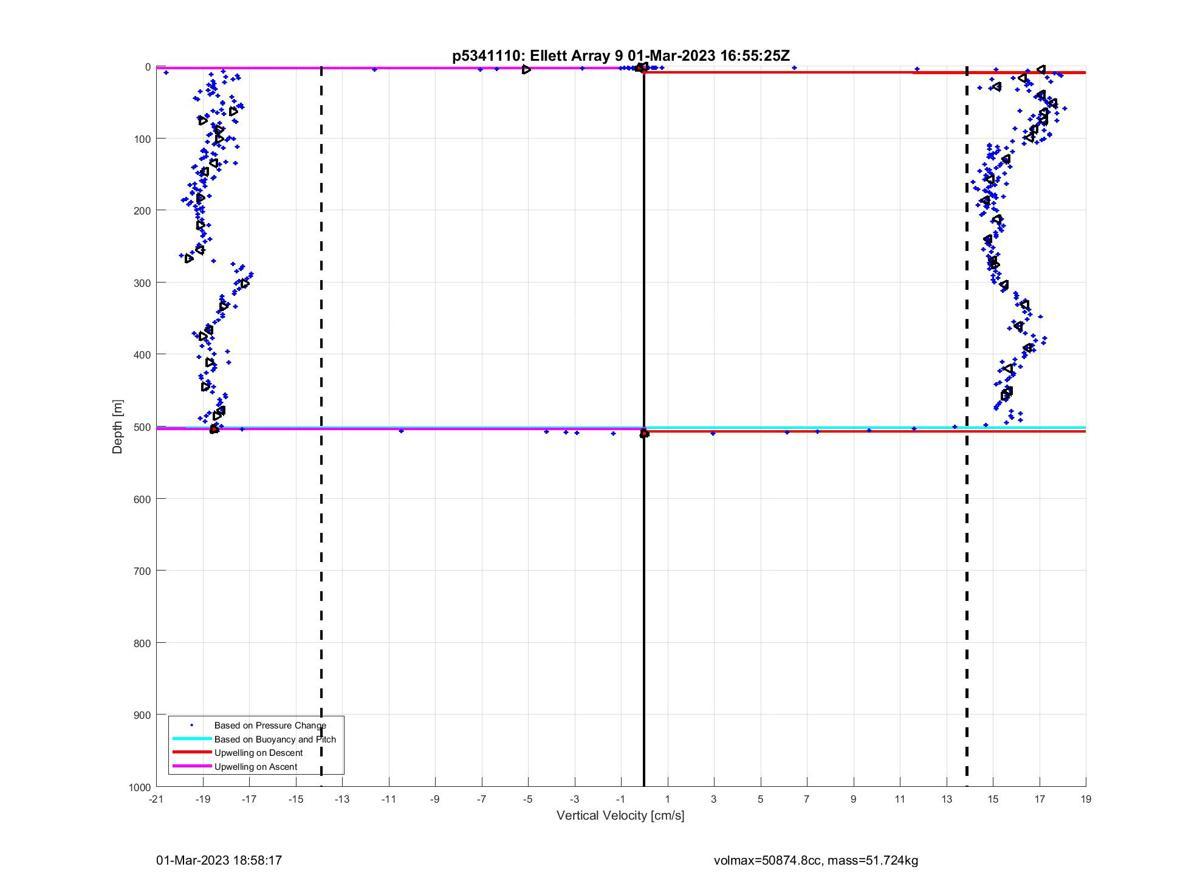Click the timestamp '01-Mar-2023 18:58:17'
This screenshot has height=885, width=1200.
[x=219, y=860]
